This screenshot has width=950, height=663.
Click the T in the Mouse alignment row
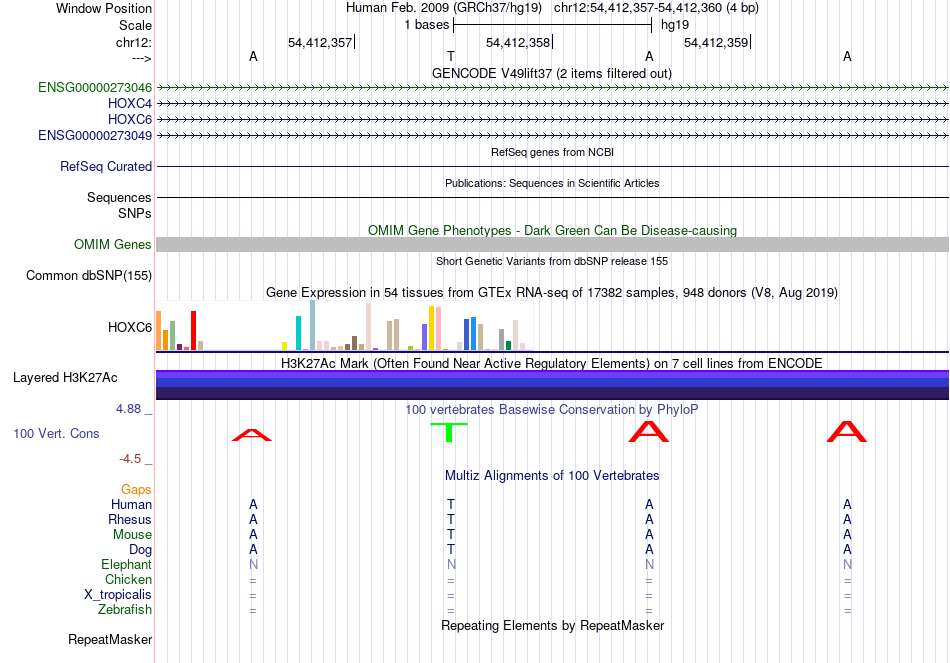[x=451, y=535]
